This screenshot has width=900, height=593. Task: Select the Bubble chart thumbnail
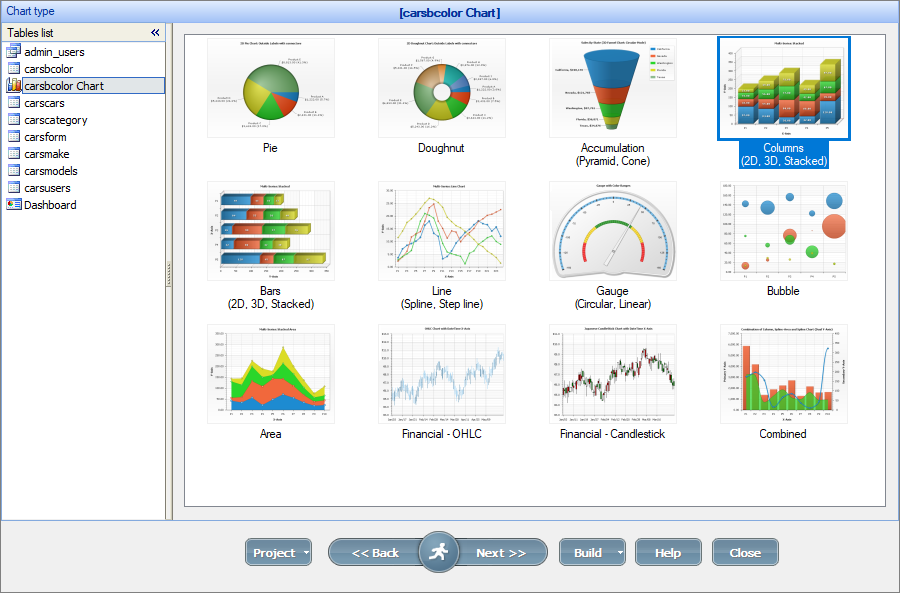[x=783, y=230]
